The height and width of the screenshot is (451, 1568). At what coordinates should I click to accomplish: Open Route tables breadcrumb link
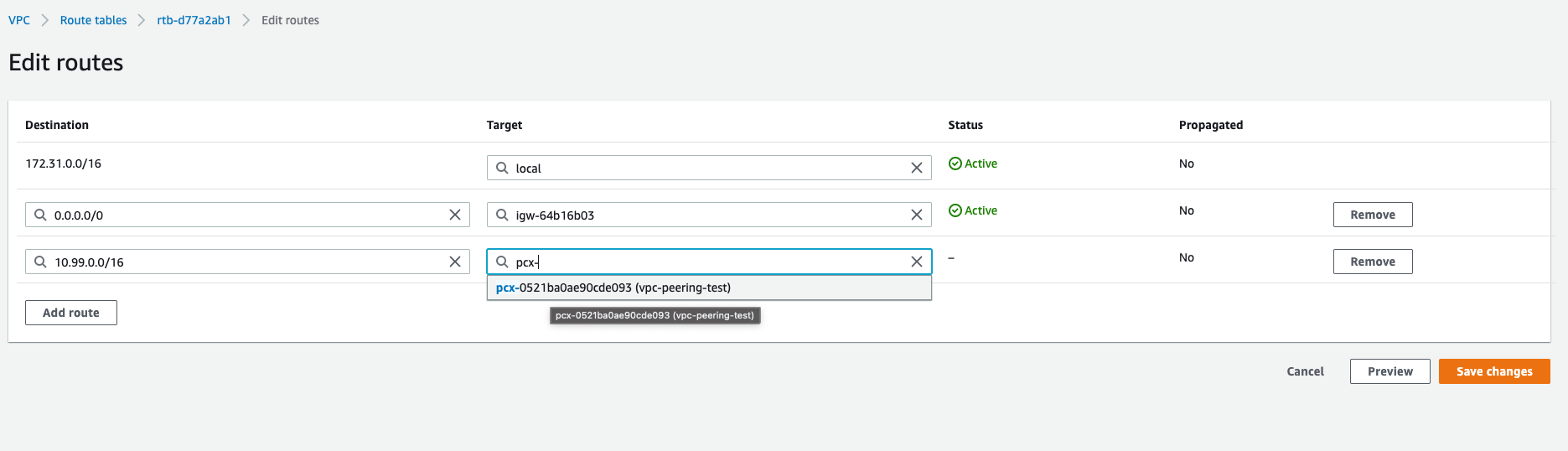(x=93, y=20)
